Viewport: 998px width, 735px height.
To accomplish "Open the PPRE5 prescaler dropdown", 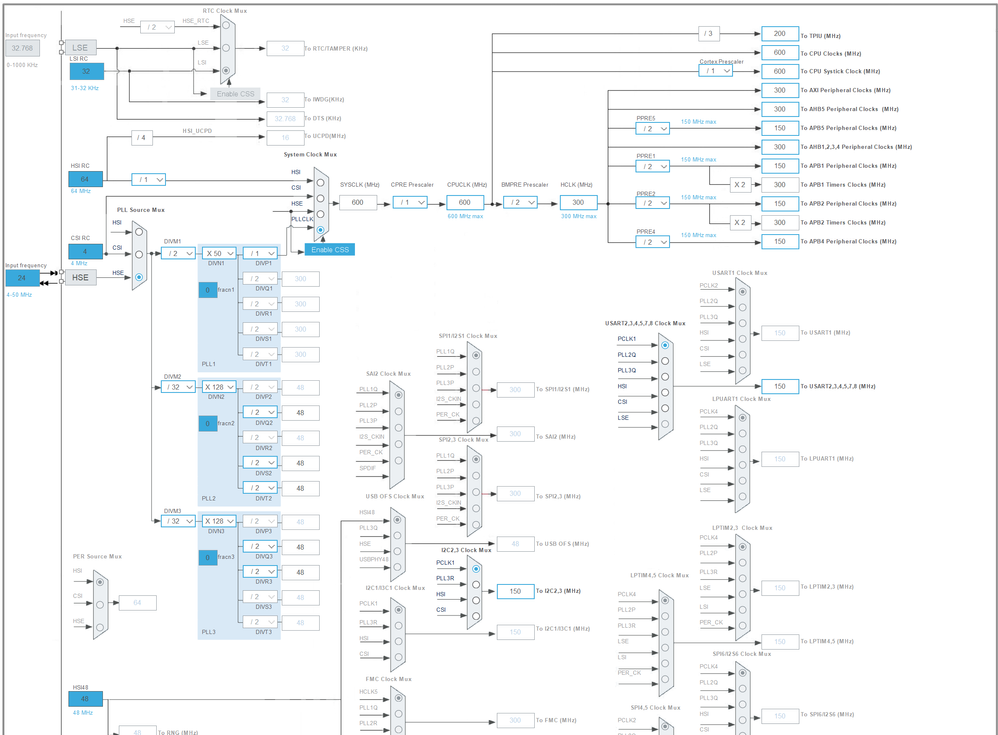I will point(652,129).
